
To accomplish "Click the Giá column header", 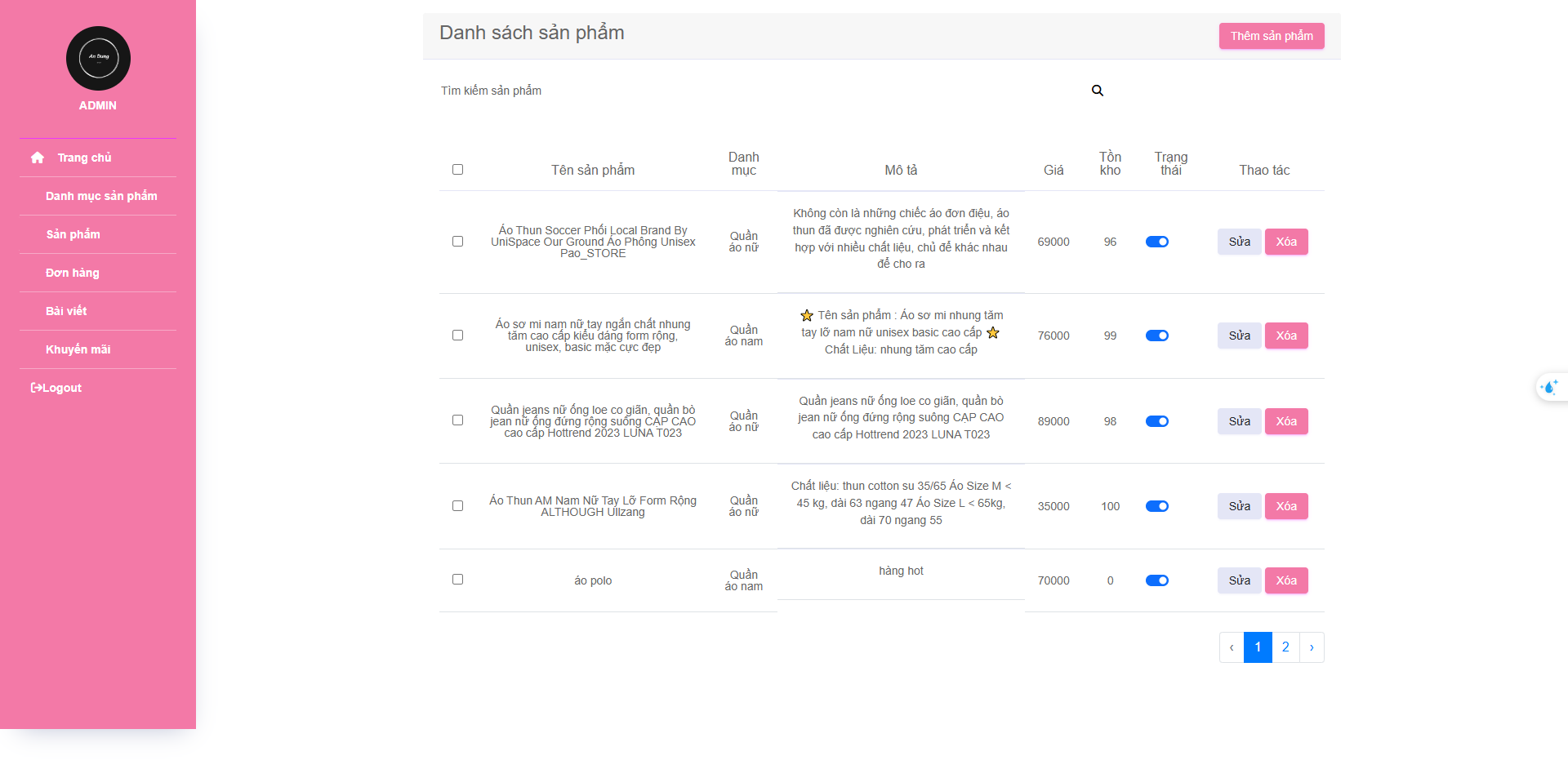I will click(x=1053, y=170).
